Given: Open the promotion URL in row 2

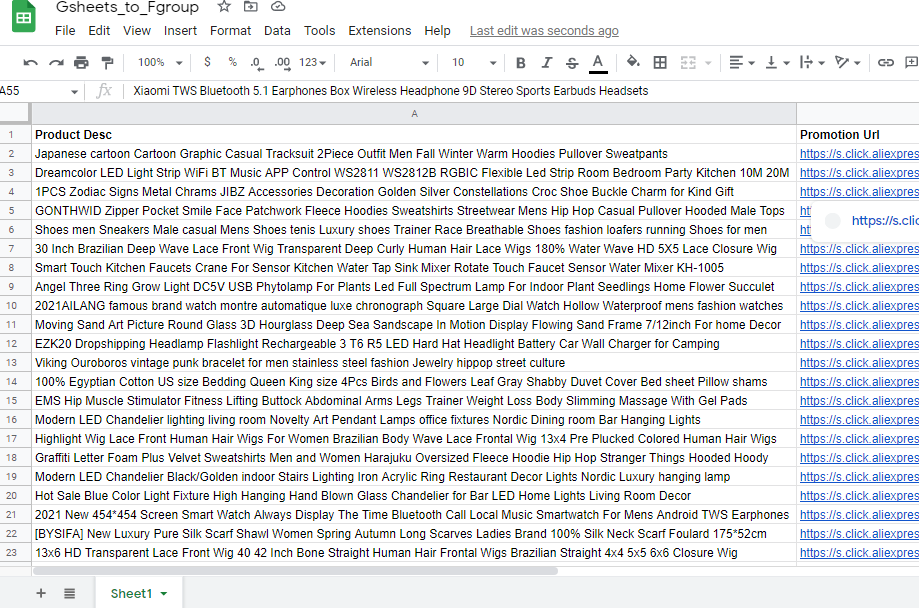Looking at the screenshot, I should (x=859, y=154).
